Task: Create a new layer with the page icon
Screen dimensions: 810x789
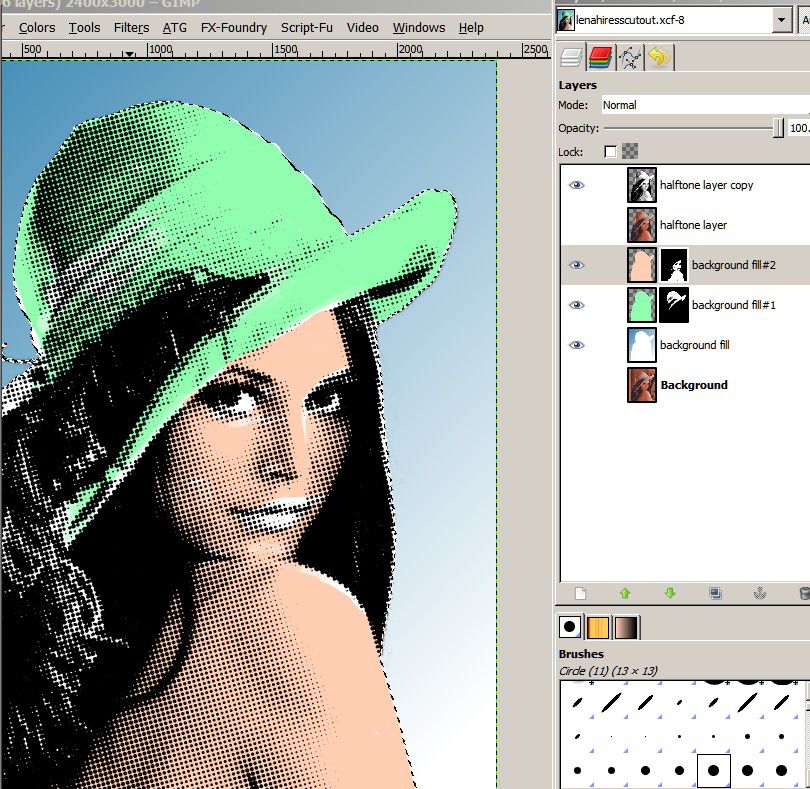Action: tap(580, 593)
